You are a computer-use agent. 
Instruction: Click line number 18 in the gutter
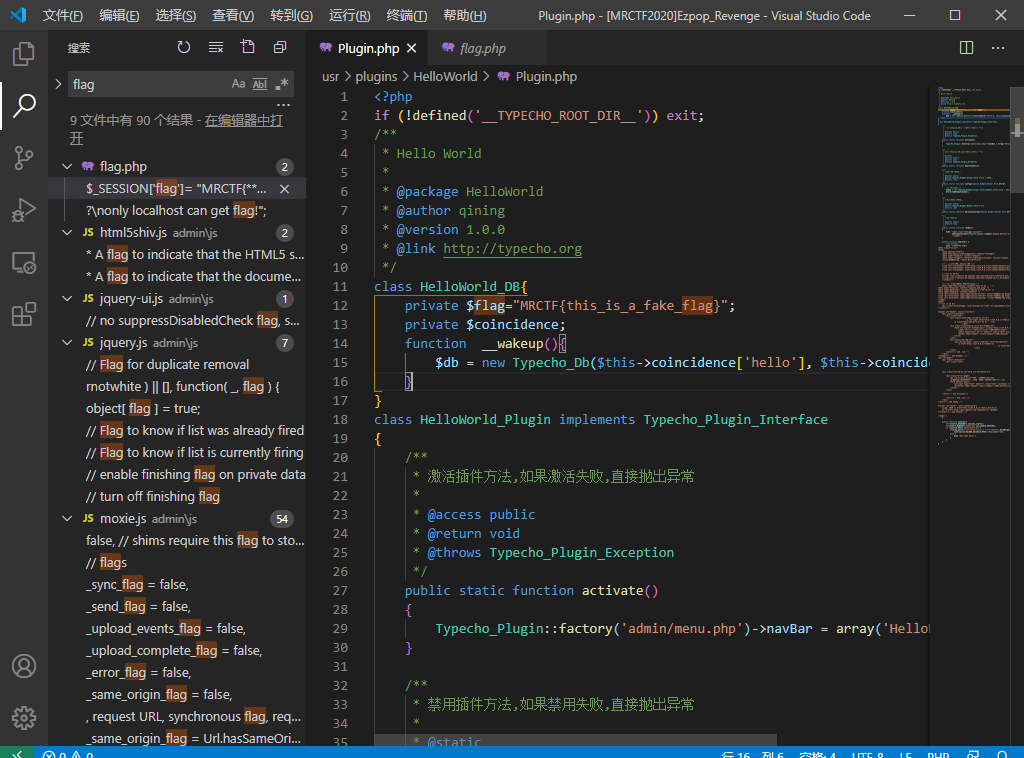(340, 420)
